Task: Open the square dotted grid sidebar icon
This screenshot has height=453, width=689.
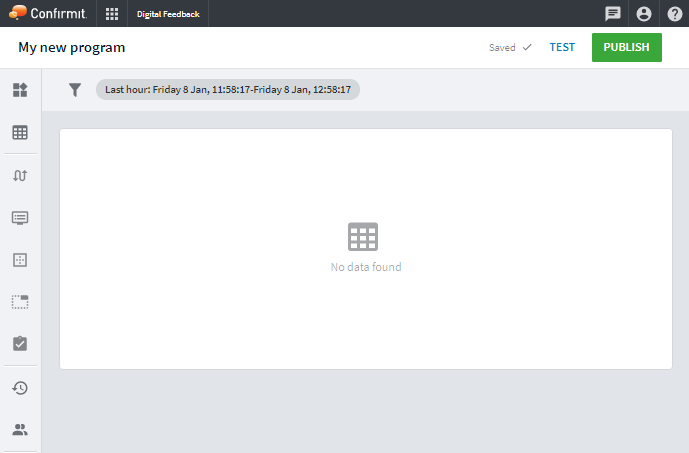Action: click(20, 260)
